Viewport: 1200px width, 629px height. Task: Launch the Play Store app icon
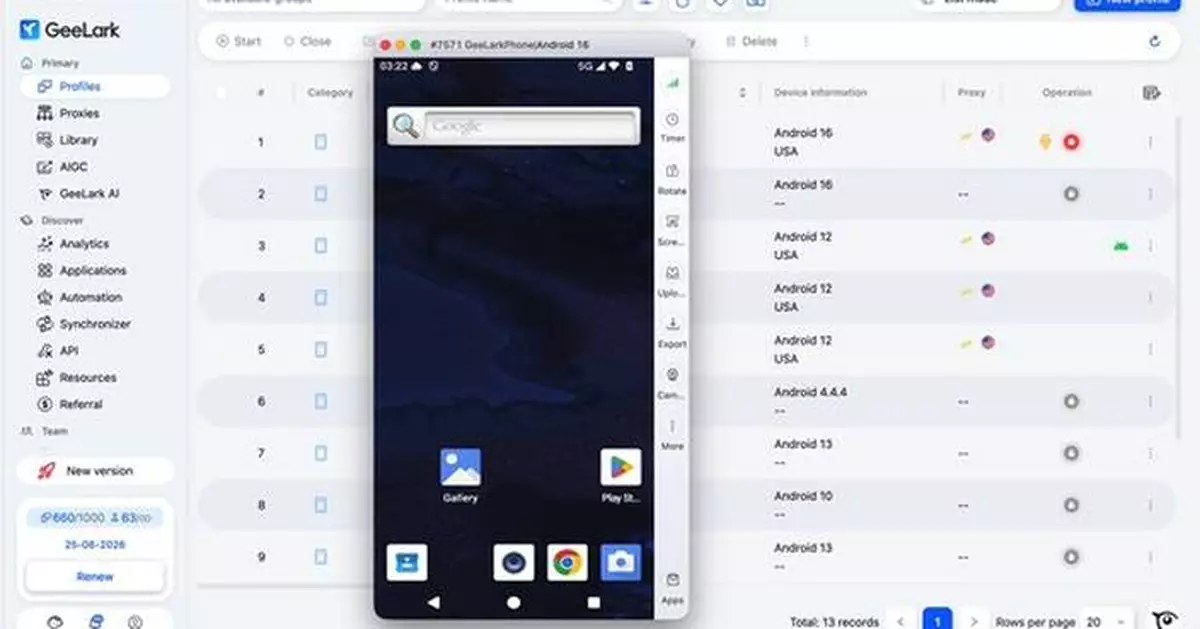pyautogui.click(x=620, y=467)
